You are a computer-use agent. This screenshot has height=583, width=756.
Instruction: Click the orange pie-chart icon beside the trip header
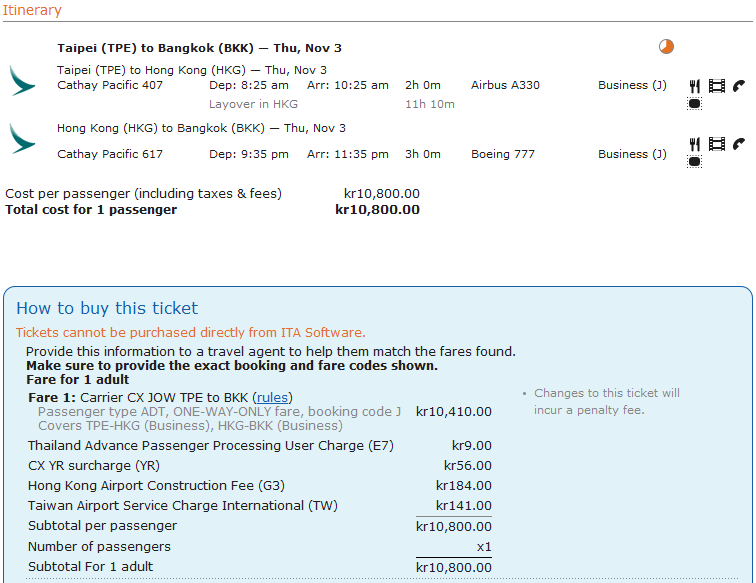[x=667, y=46]
